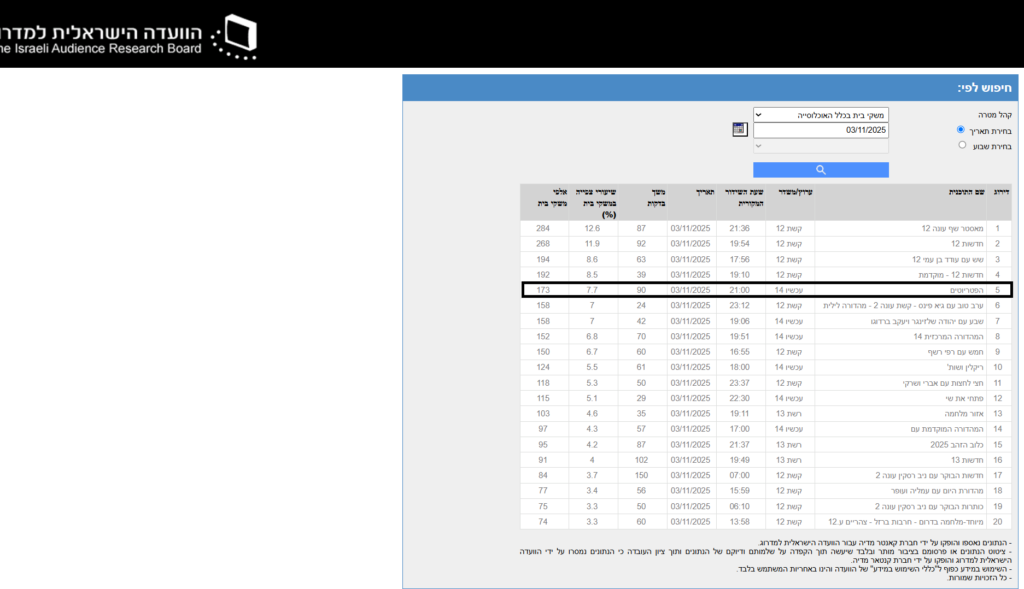Open the 'משקי בית בכלל האוכלוסייה' target audience dropdown
Image resolution: width=1024 pixels, height=589 pixels.
pyautogui.click(x=821, y=115)
